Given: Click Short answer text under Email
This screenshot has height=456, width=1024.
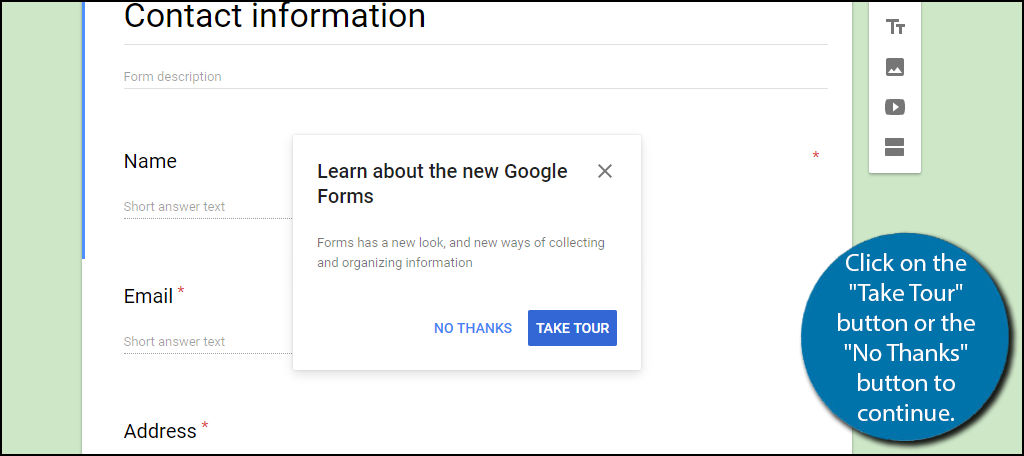Looking at the screenshot, I should click(x=175, y=342).
